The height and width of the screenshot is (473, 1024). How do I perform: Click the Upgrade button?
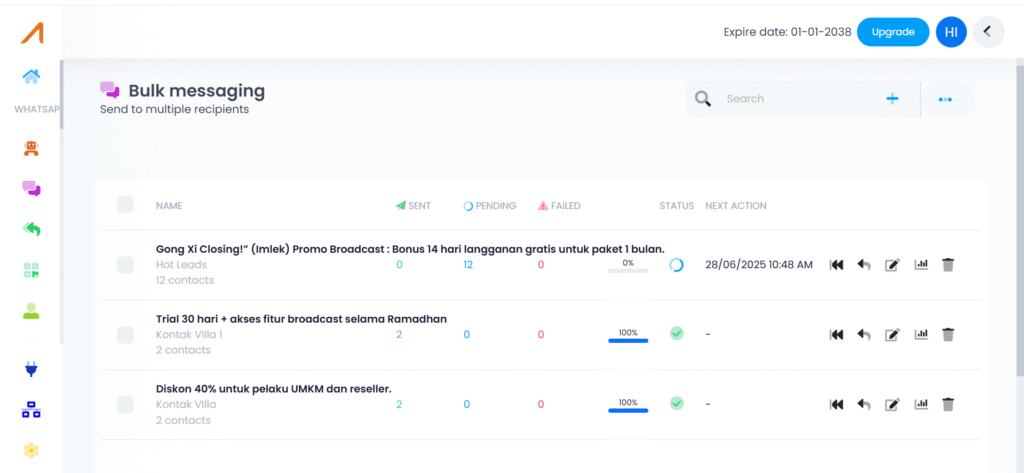pyautogui.click(x=893, y=32)
